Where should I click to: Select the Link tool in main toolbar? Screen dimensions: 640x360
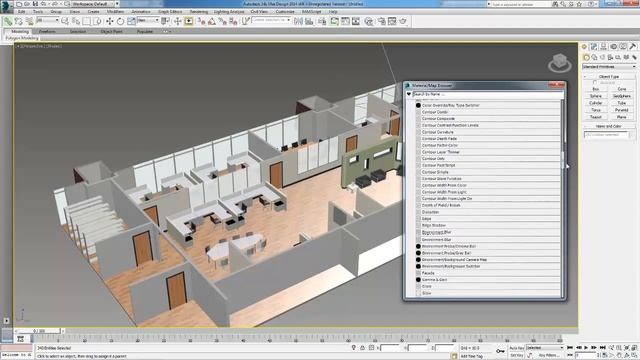8,21
